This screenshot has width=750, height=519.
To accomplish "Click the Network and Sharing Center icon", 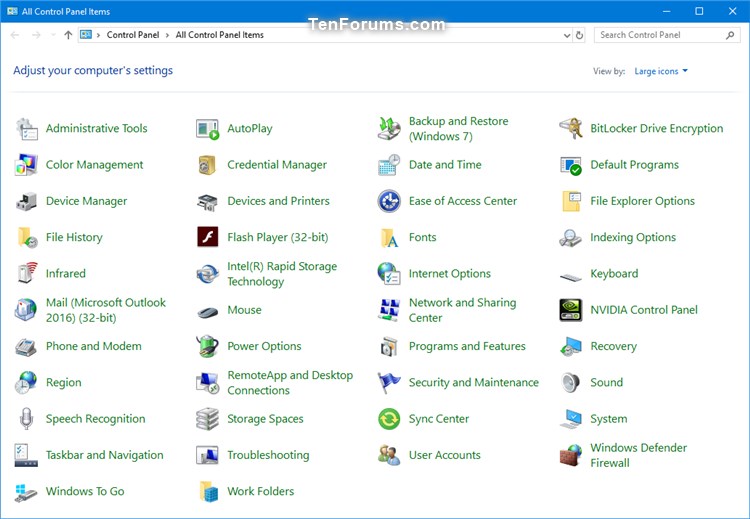I will click(389, 310).
